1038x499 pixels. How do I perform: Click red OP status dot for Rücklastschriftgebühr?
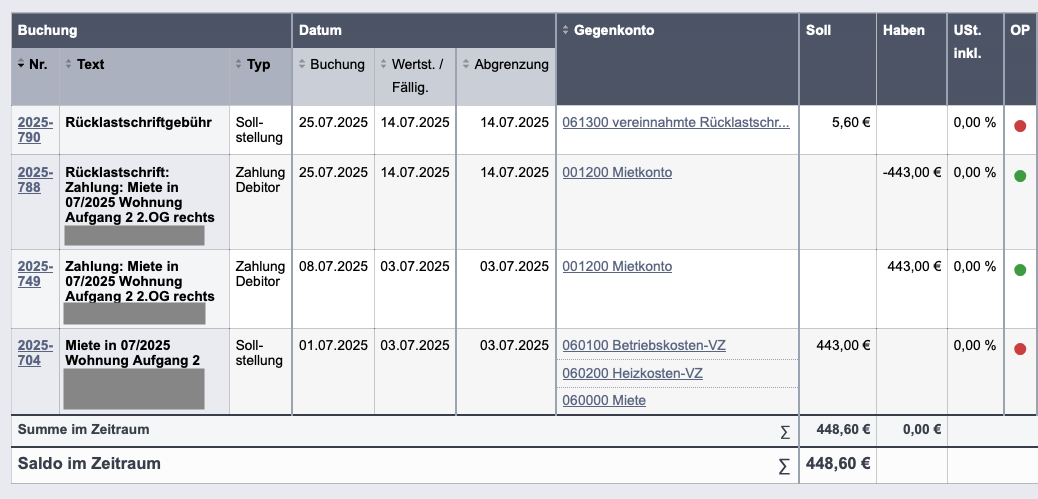click(x=1019, y=126)
